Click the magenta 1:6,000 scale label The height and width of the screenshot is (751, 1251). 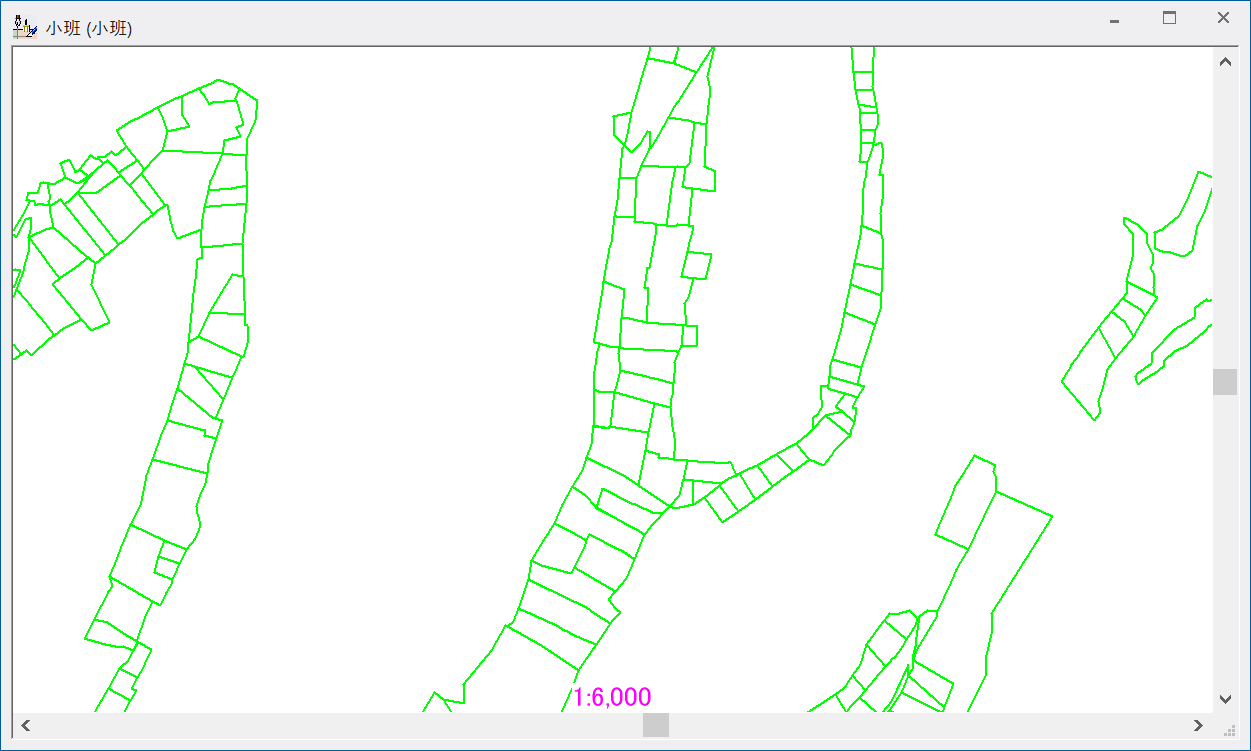click(x=612, y=697)
